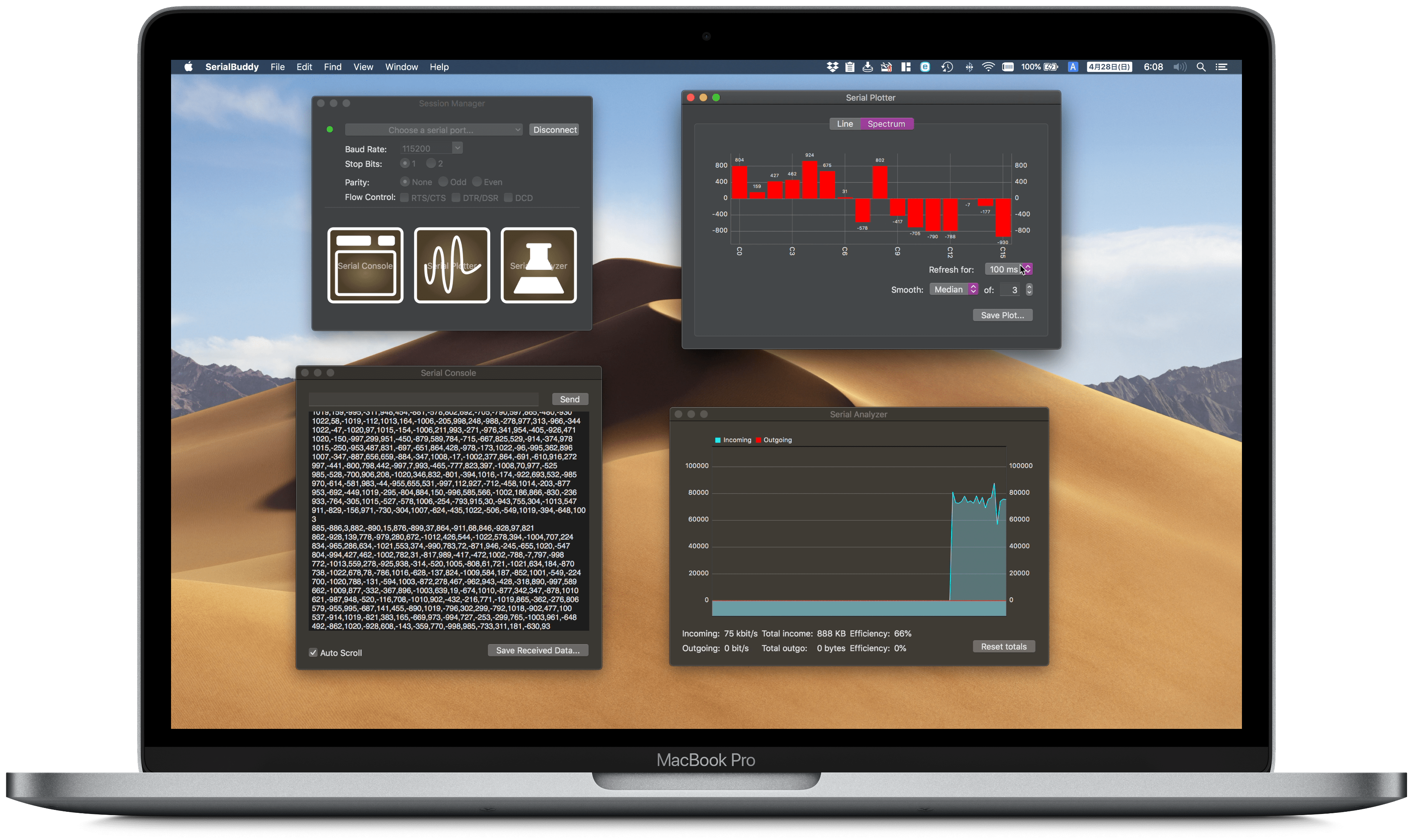
Task: Toggle the Auto Scroll checkbox
Action: coord(313,653)
